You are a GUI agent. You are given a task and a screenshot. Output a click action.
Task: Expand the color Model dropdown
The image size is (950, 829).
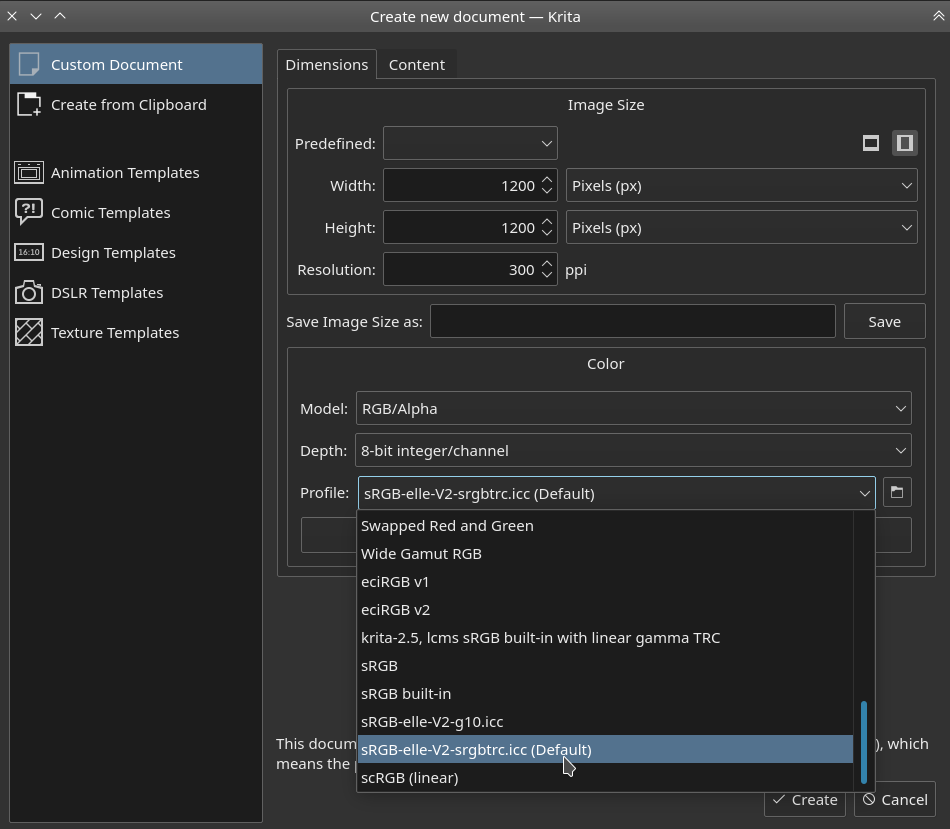(633, 408)
